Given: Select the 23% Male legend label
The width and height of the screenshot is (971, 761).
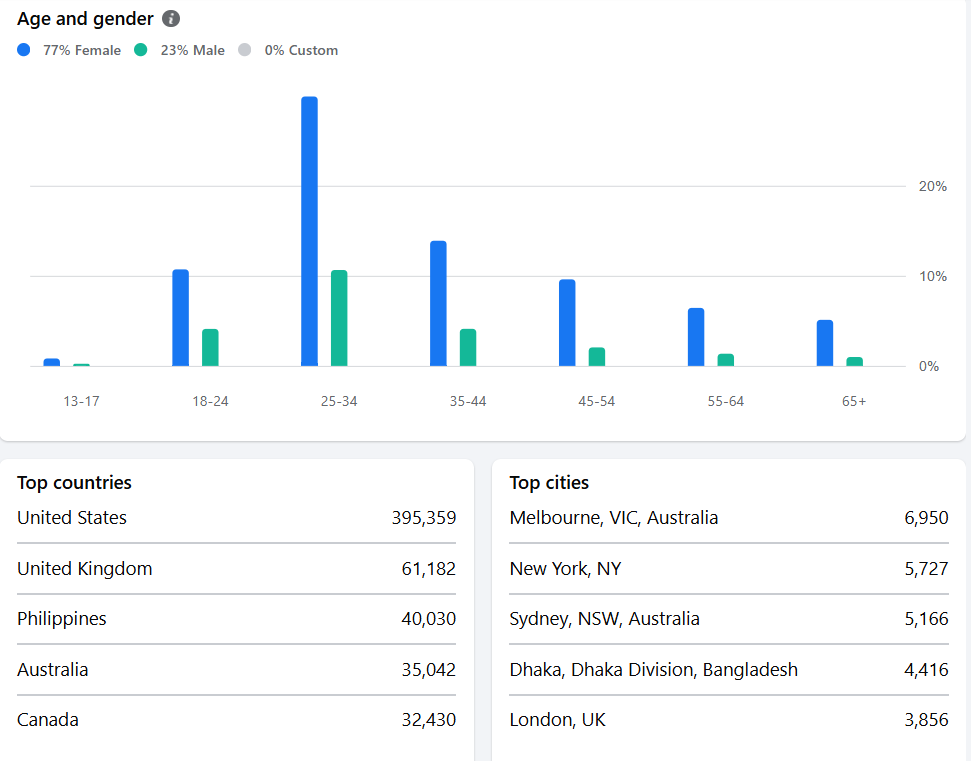Looking at the screenshot, I should [193, 50].
